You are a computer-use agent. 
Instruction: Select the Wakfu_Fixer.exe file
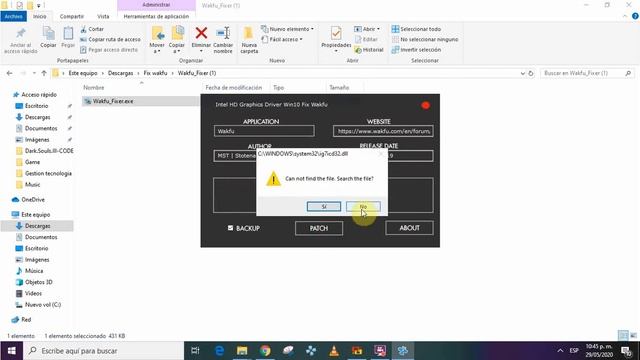click(113, 101)
